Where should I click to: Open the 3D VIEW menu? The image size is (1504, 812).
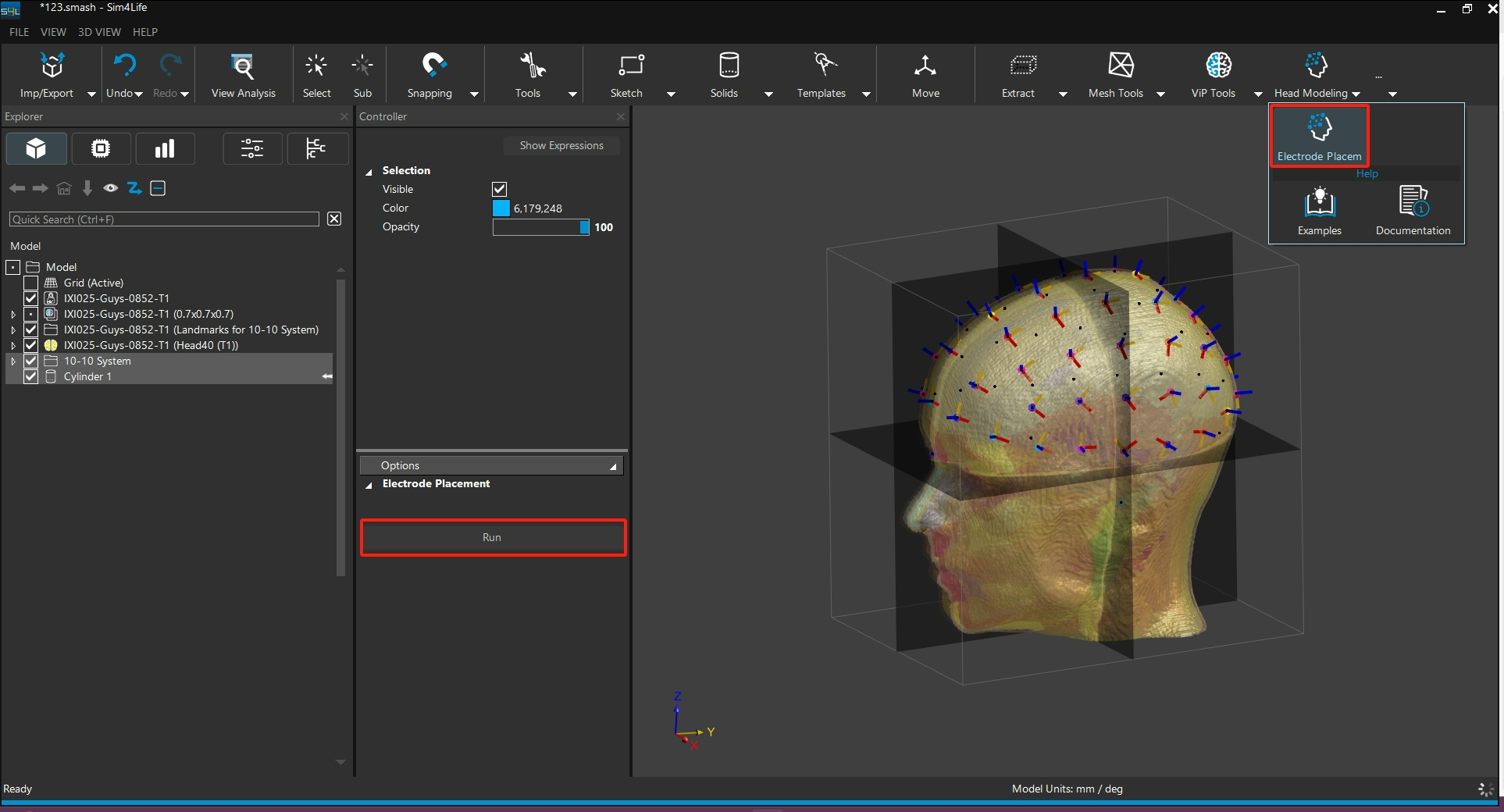click(x=99, y=32)
